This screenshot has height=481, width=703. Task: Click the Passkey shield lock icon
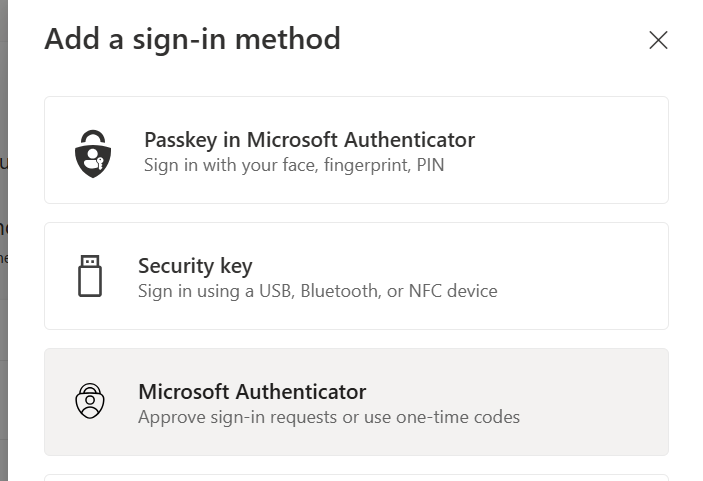[x=93, y=151]
